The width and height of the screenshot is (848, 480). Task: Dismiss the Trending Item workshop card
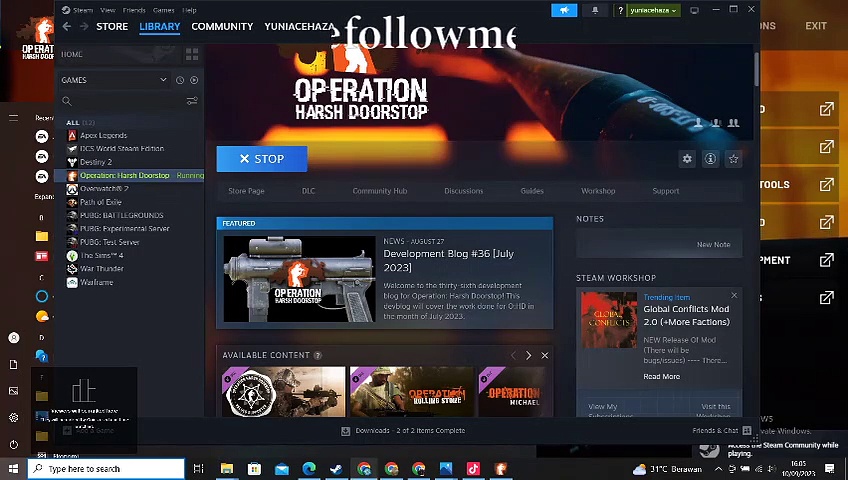point(734,295)
